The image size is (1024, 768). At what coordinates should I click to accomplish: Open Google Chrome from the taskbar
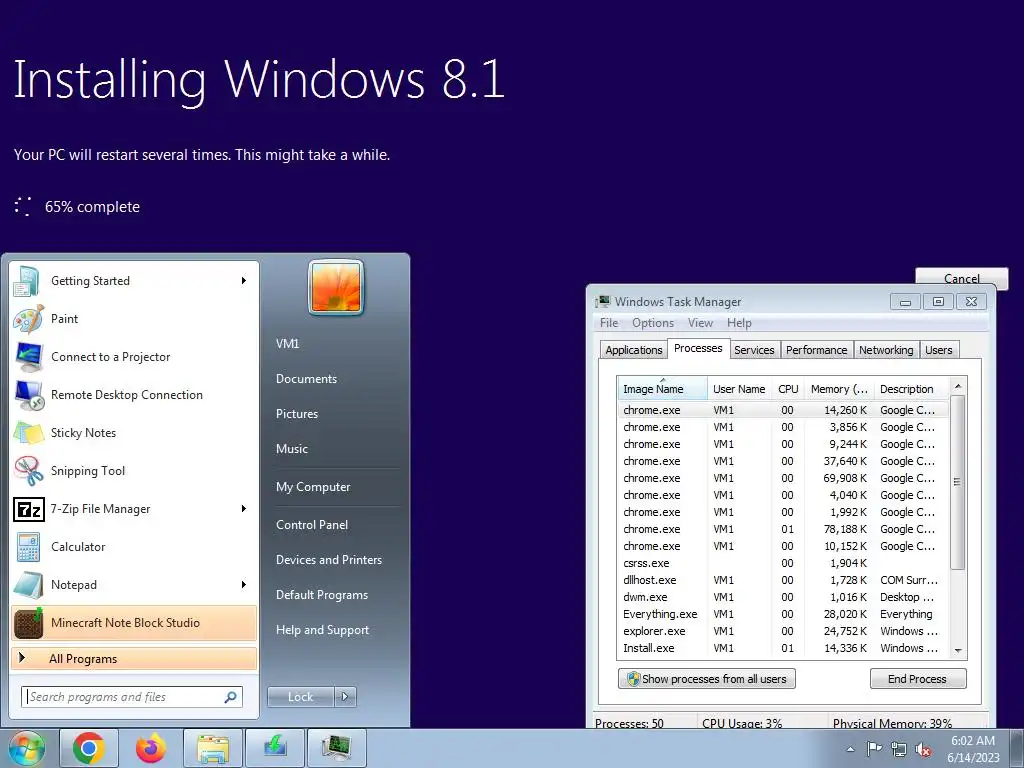click(x=89, y=748)
